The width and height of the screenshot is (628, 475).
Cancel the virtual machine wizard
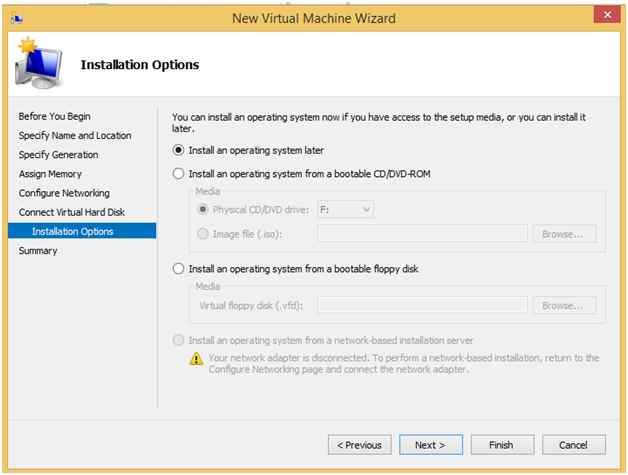(573, 444)
